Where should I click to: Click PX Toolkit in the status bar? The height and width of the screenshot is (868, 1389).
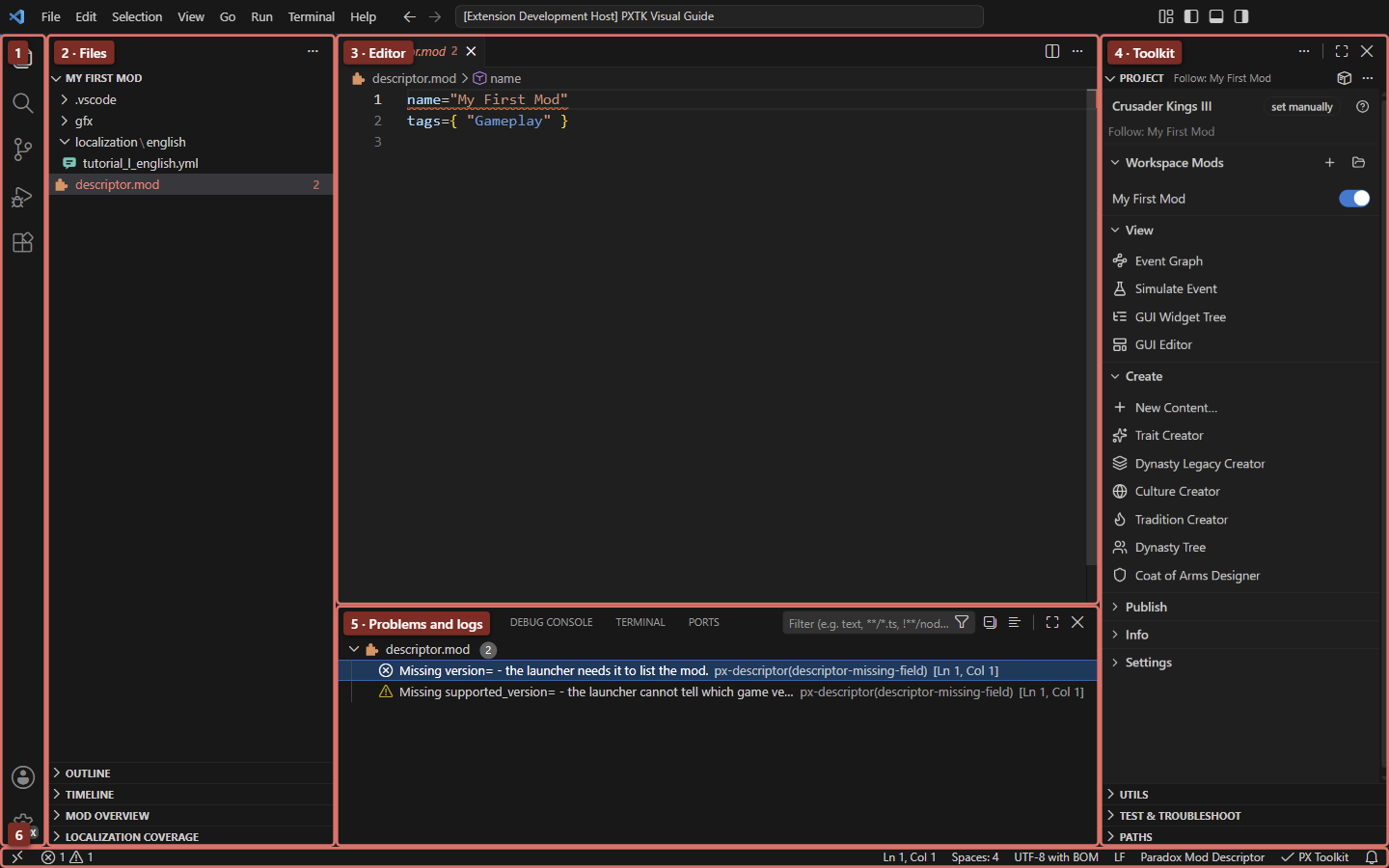tap(1315, 857)
